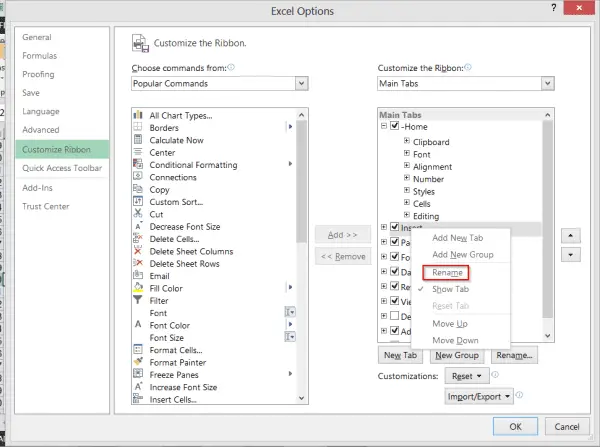Select the Delete Cells icon
Screen dimensions: 600x447
138,238
